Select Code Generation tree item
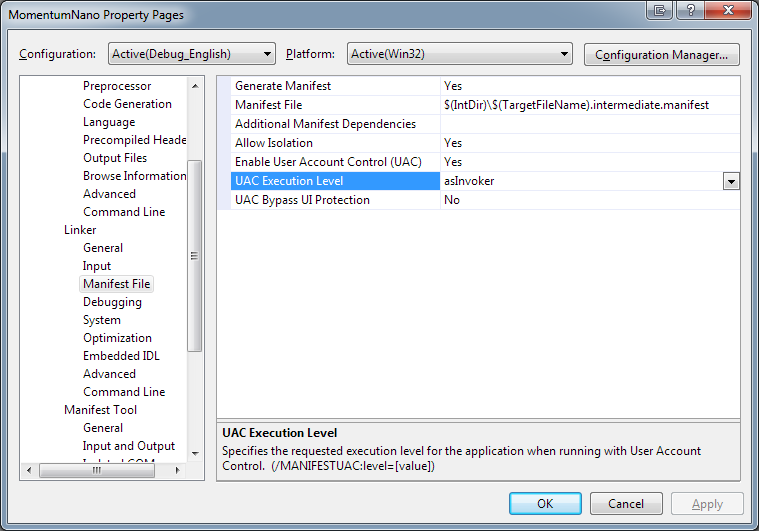This screenshot has width=759, height=531. [127, 104]
